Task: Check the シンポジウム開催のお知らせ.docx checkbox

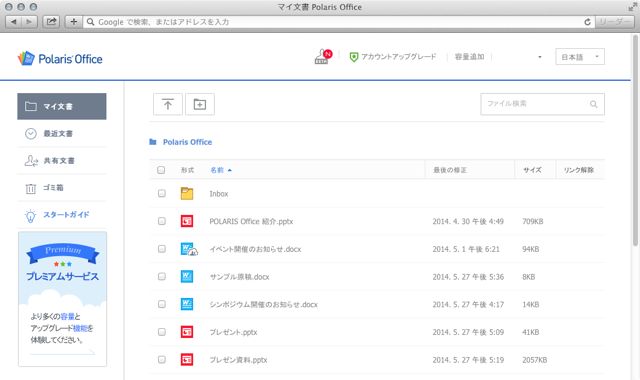Action: [x=162, y=304]
